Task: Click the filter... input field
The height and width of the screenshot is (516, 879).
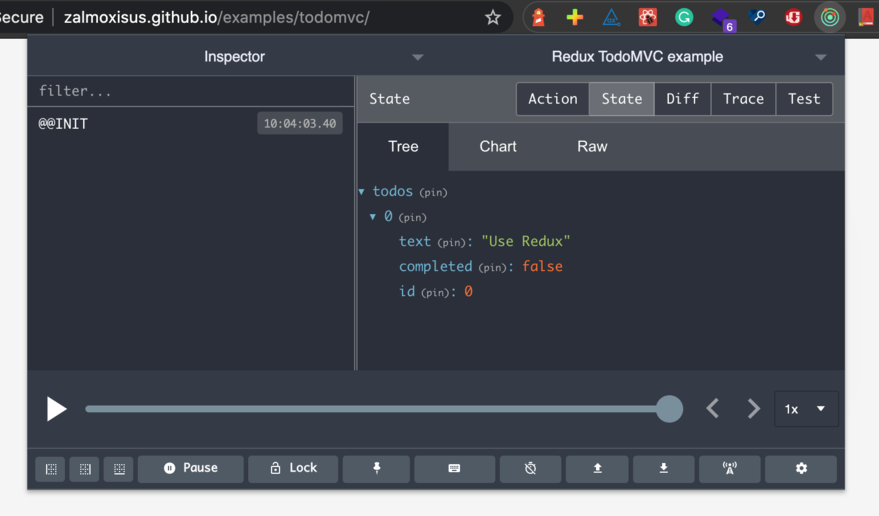Action: coord(191,91)
